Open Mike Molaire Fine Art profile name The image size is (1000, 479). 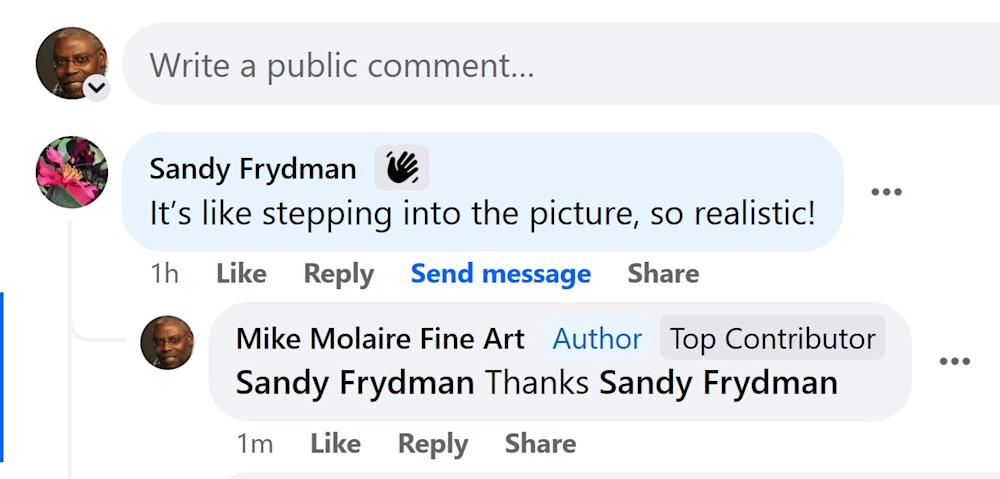tap(380, 339)
